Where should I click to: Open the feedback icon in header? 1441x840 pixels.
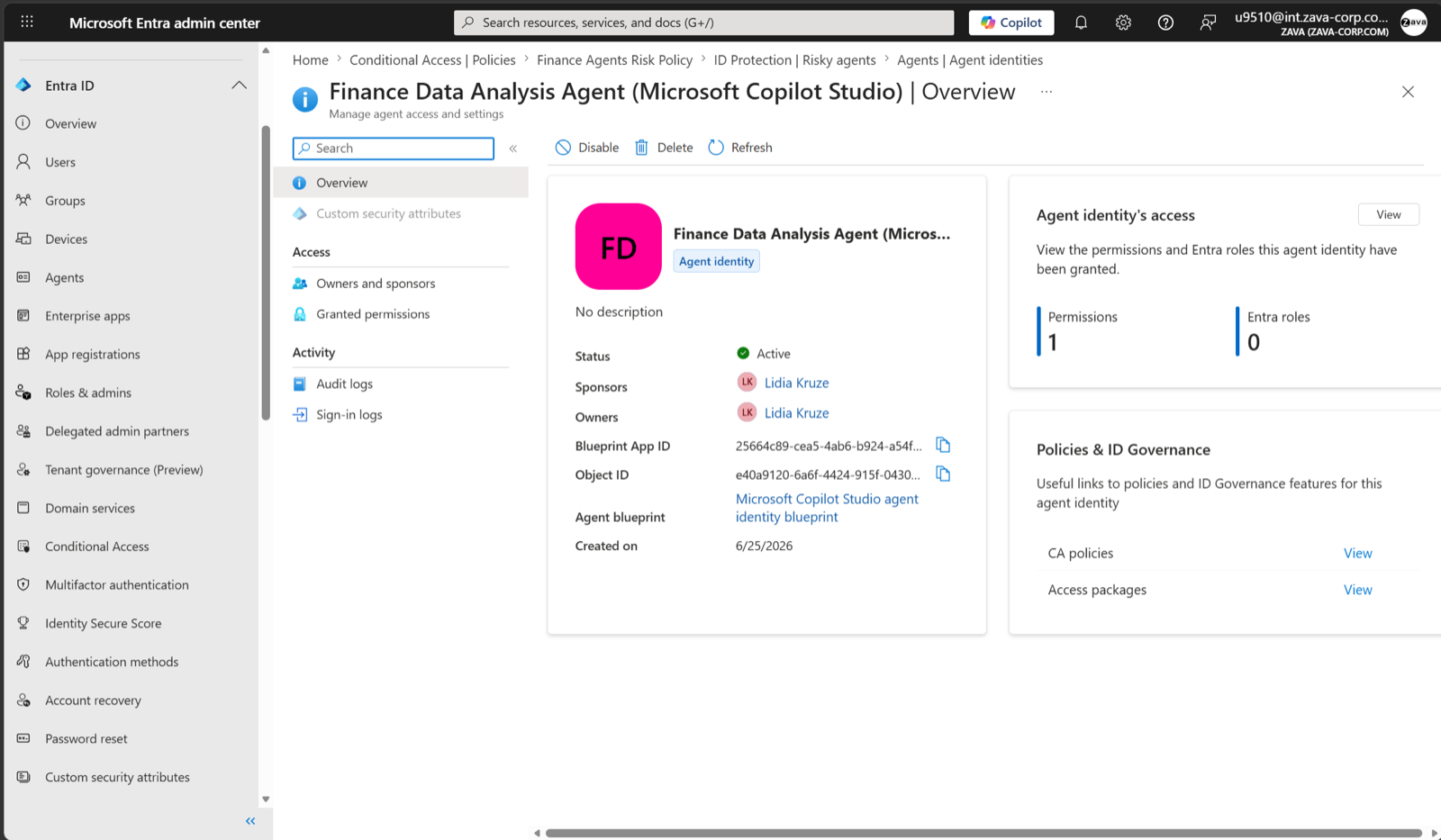(1208, 23)
